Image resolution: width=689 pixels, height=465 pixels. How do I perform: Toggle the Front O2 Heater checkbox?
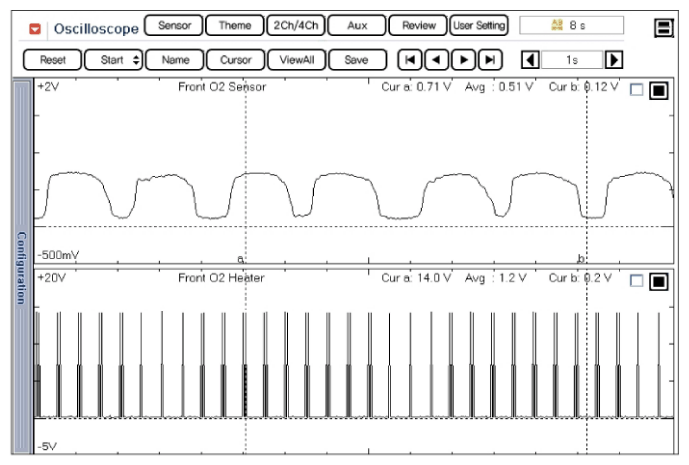tap(638, 281)
